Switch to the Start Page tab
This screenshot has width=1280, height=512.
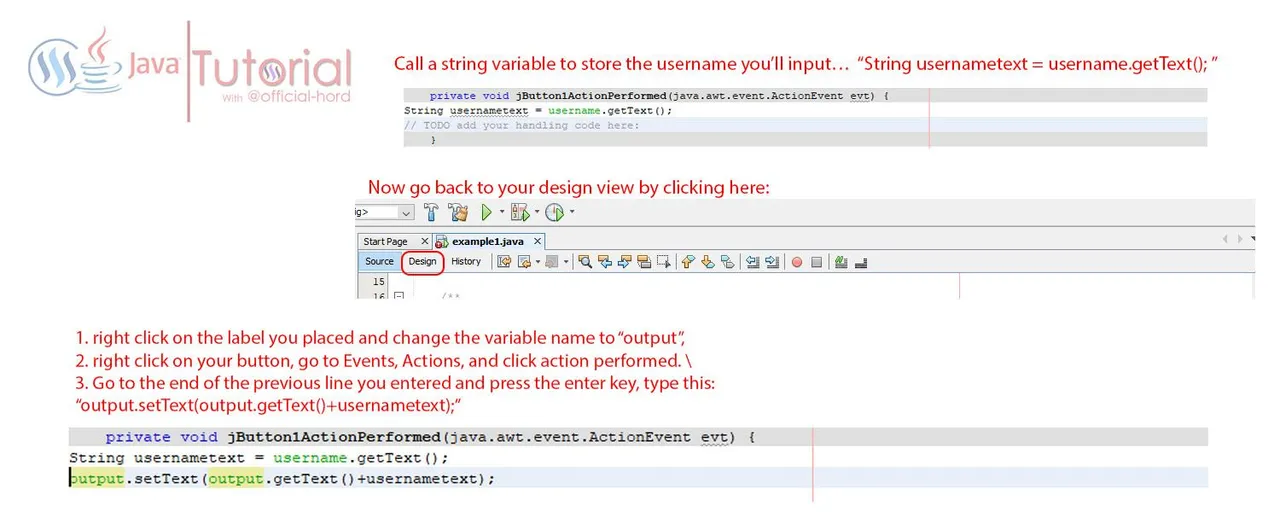pyautogui.click(x=386, y=241)
